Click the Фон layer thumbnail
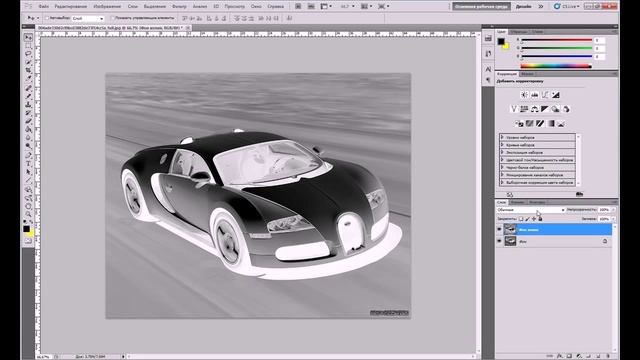640x360 pixels. click(510, 241)
